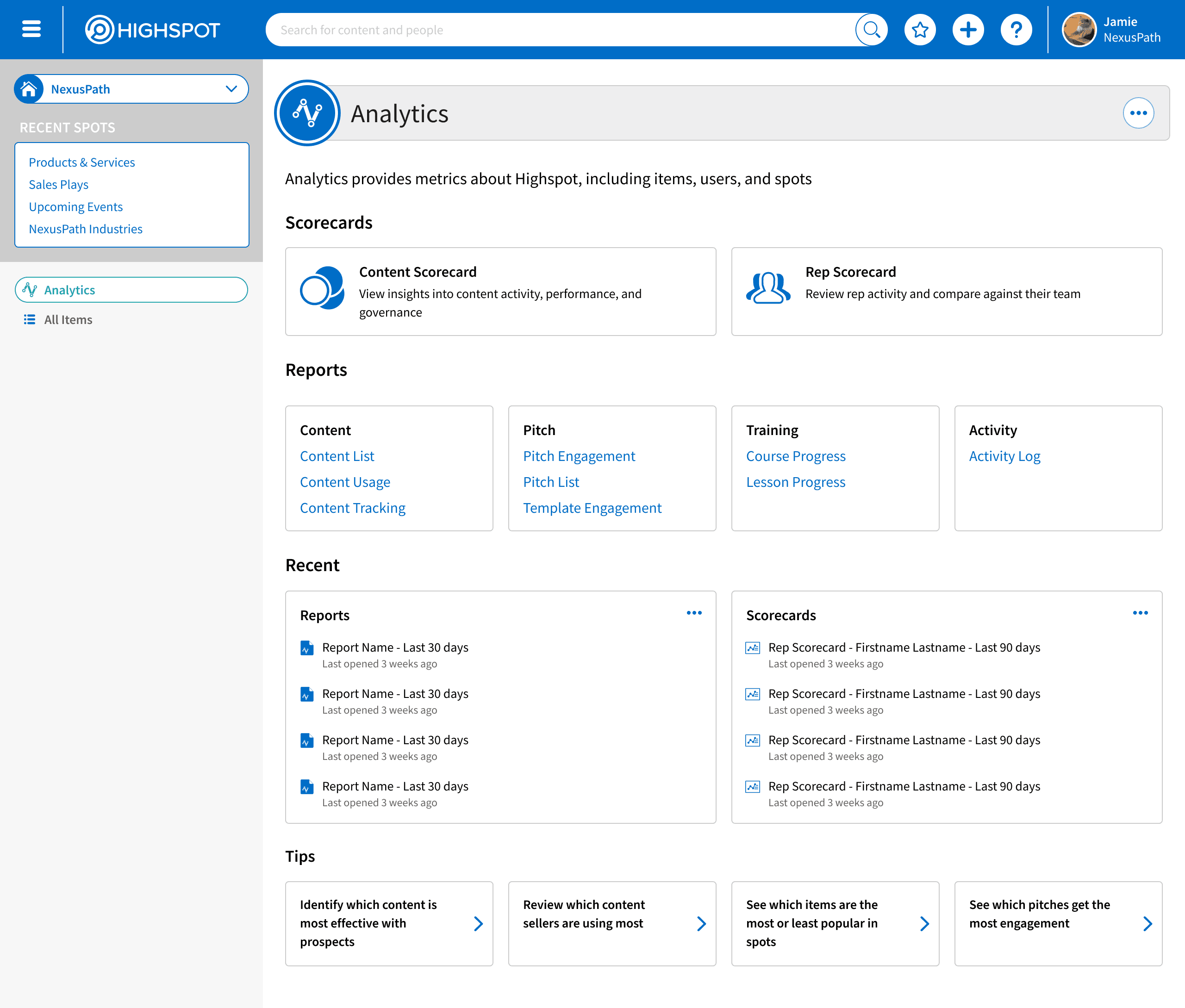This screenshot has width=1185, height=1008.
Task: Click the Jamie NexusPath user name
Action: [x=1132, y=30]
